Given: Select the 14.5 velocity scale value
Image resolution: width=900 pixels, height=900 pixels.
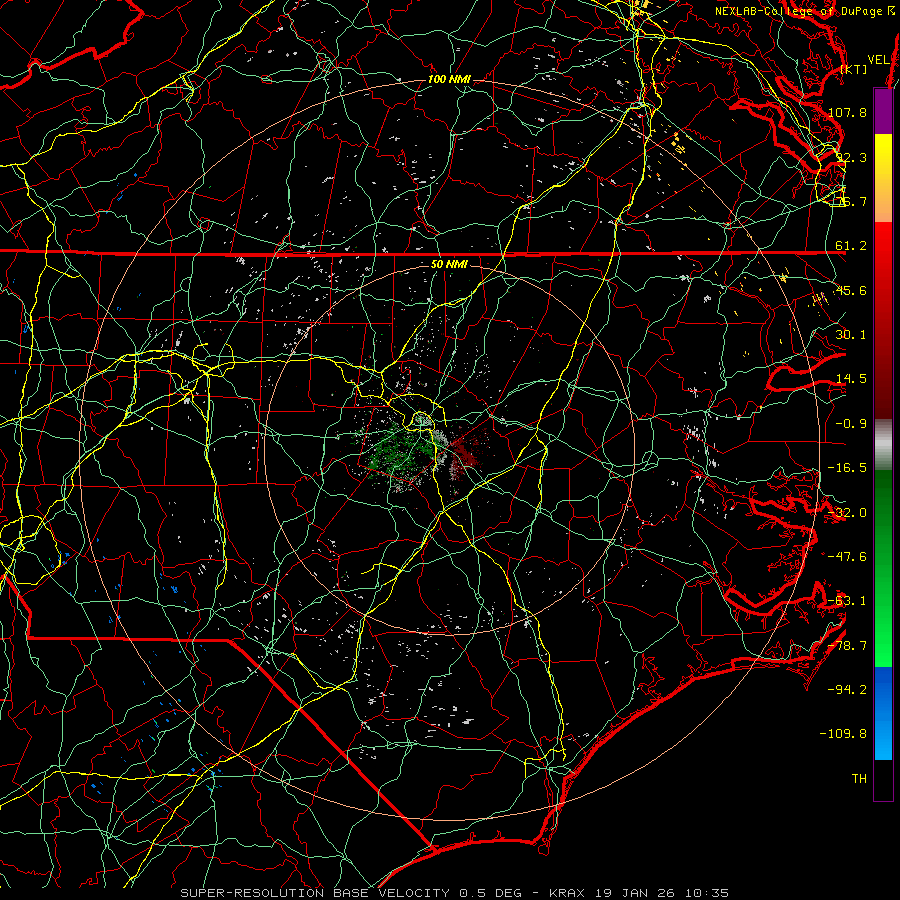Looking at the screenshot, I should (x=851, y=379).
